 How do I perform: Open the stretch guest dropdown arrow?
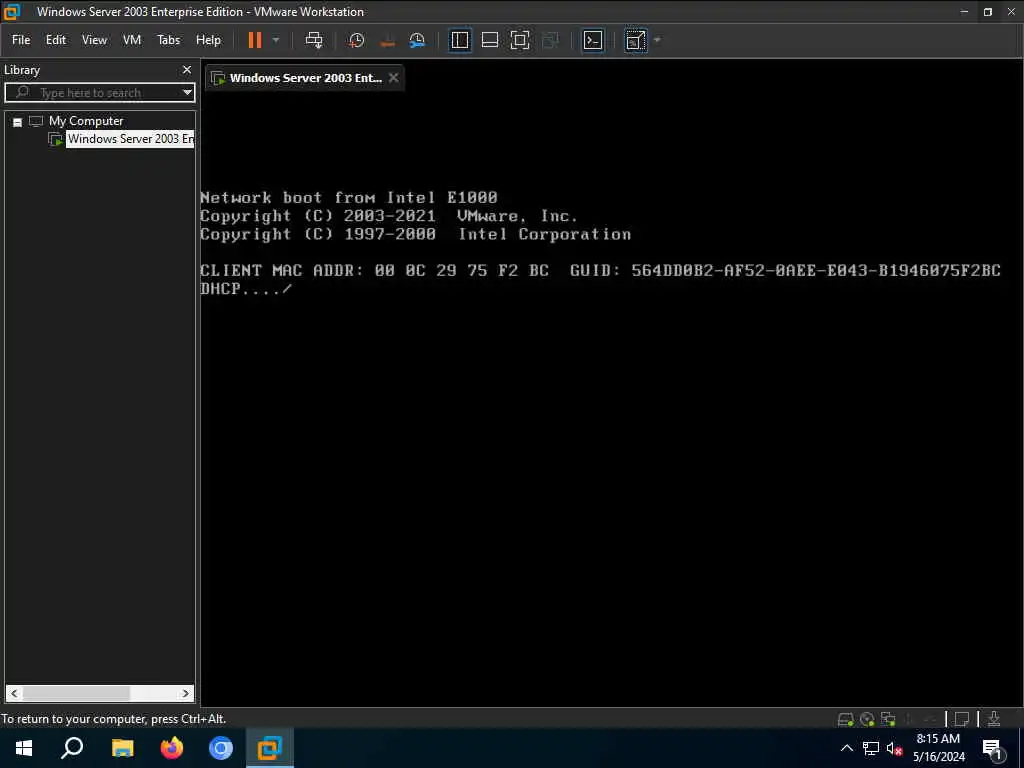tap(657, 40)
